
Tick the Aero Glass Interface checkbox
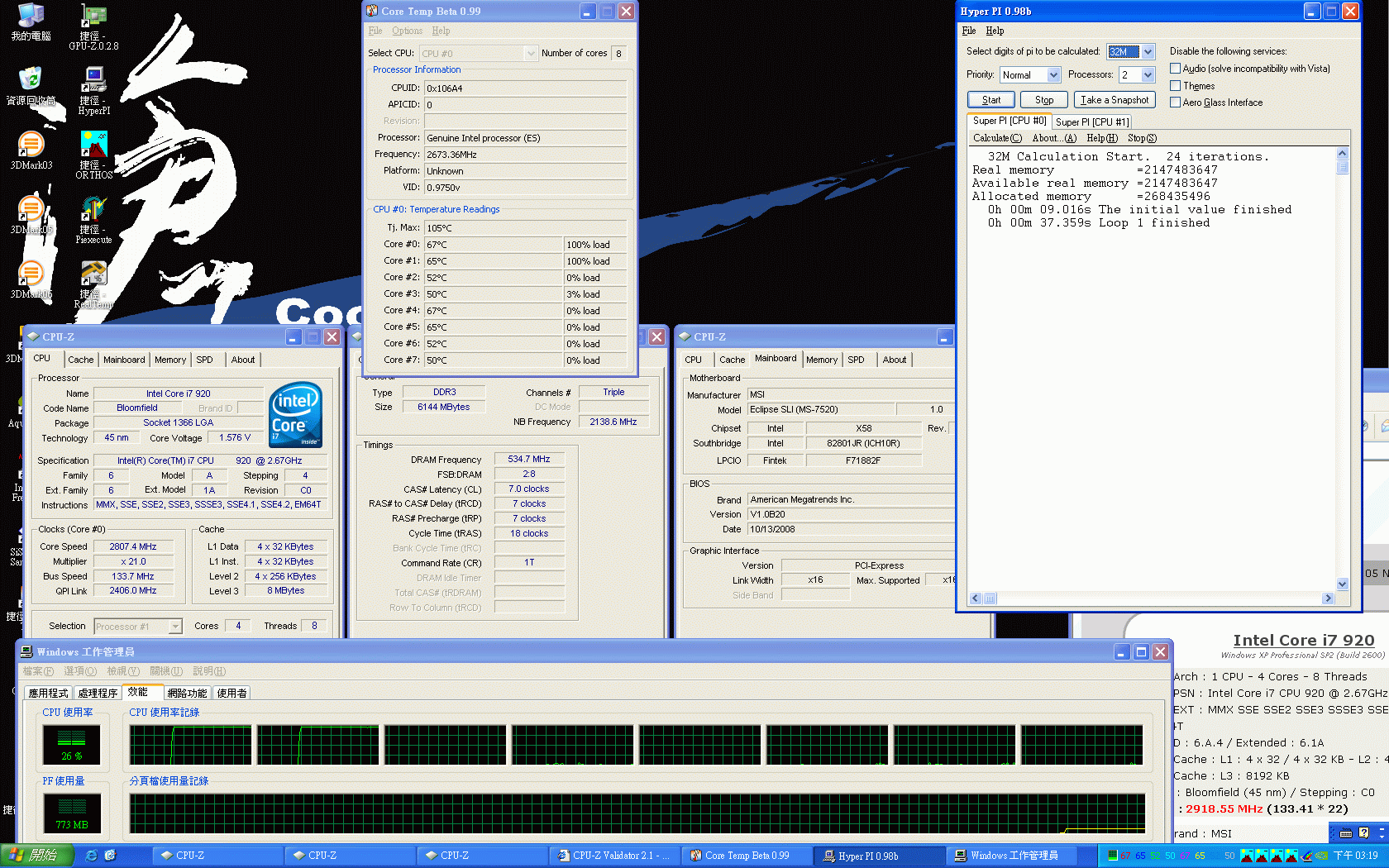[1175, 103]
